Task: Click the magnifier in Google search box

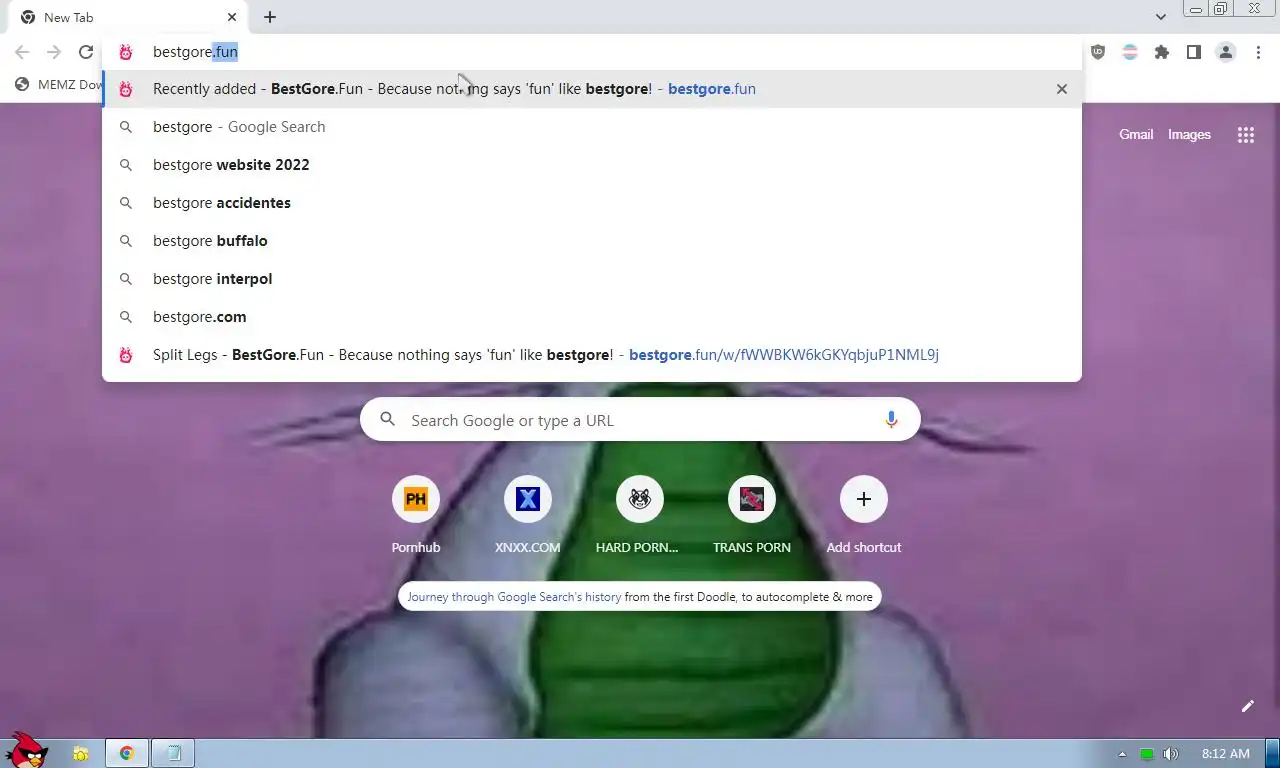Action: (x=388, y=420)
